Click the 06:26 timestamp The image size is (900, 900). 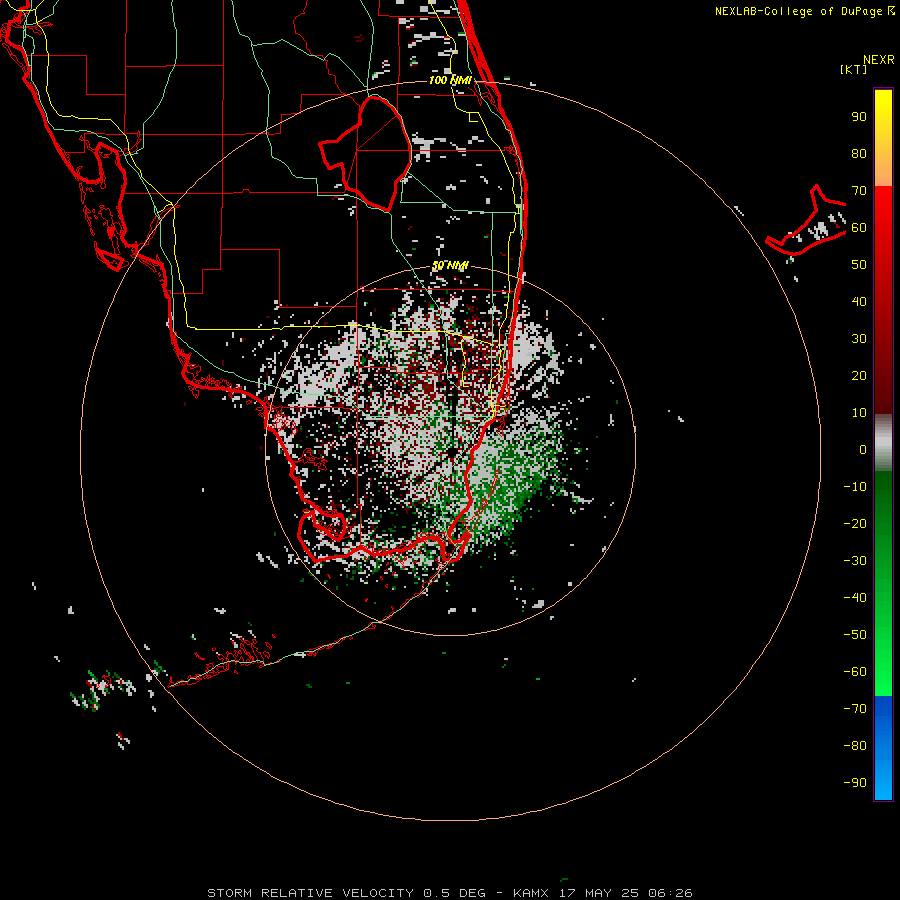670,893
